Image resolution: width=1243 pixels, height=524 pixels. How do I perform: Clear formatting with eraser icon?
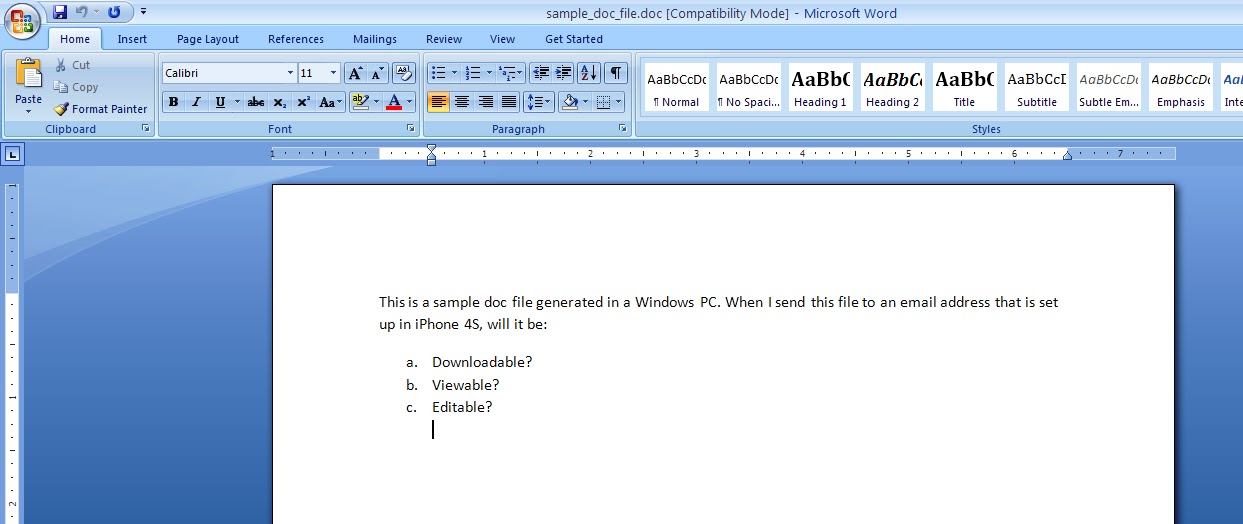click(x=404, y=73)
